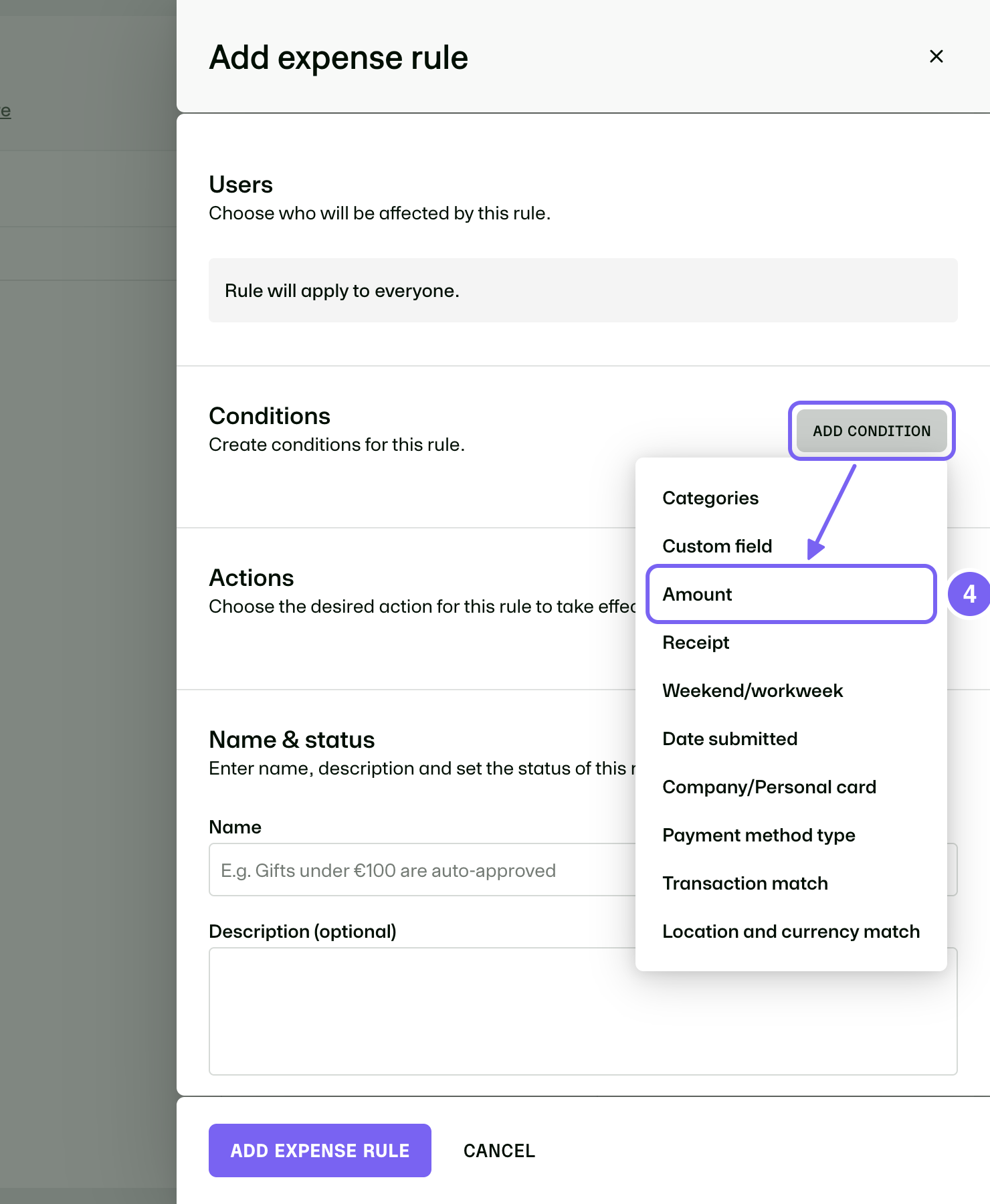990x1204 pixels.
Task: Cancel the expense rule creation
Action: [499, 1150]
